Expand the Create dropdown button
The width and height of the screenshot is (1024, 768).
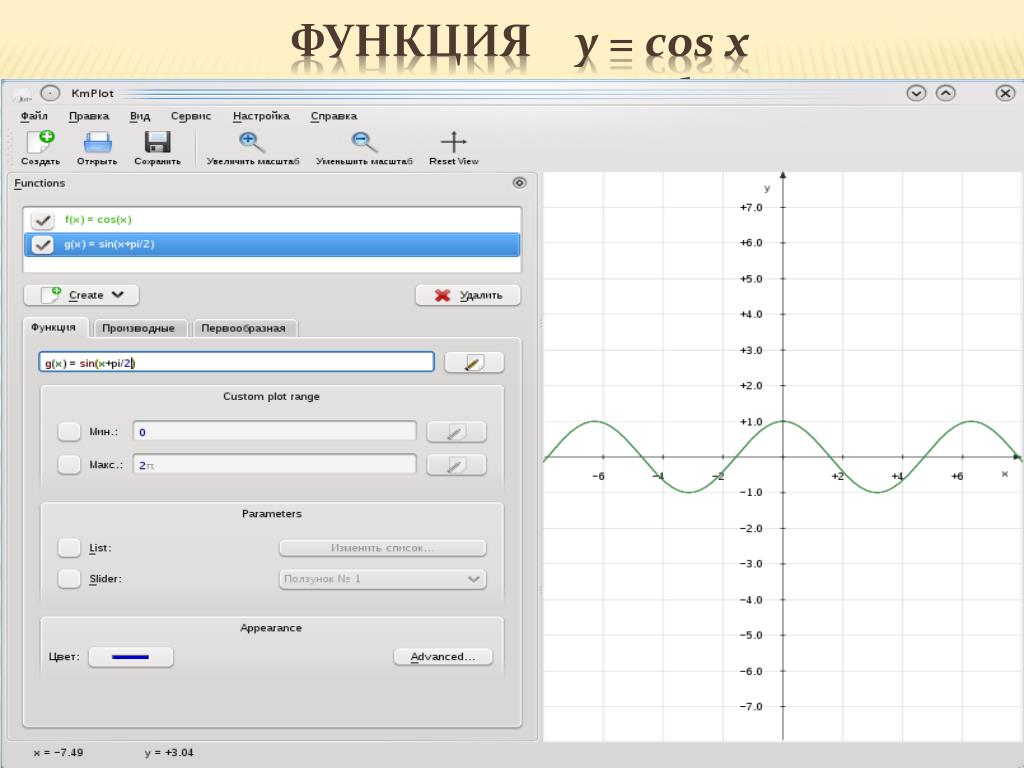[82, 295]
